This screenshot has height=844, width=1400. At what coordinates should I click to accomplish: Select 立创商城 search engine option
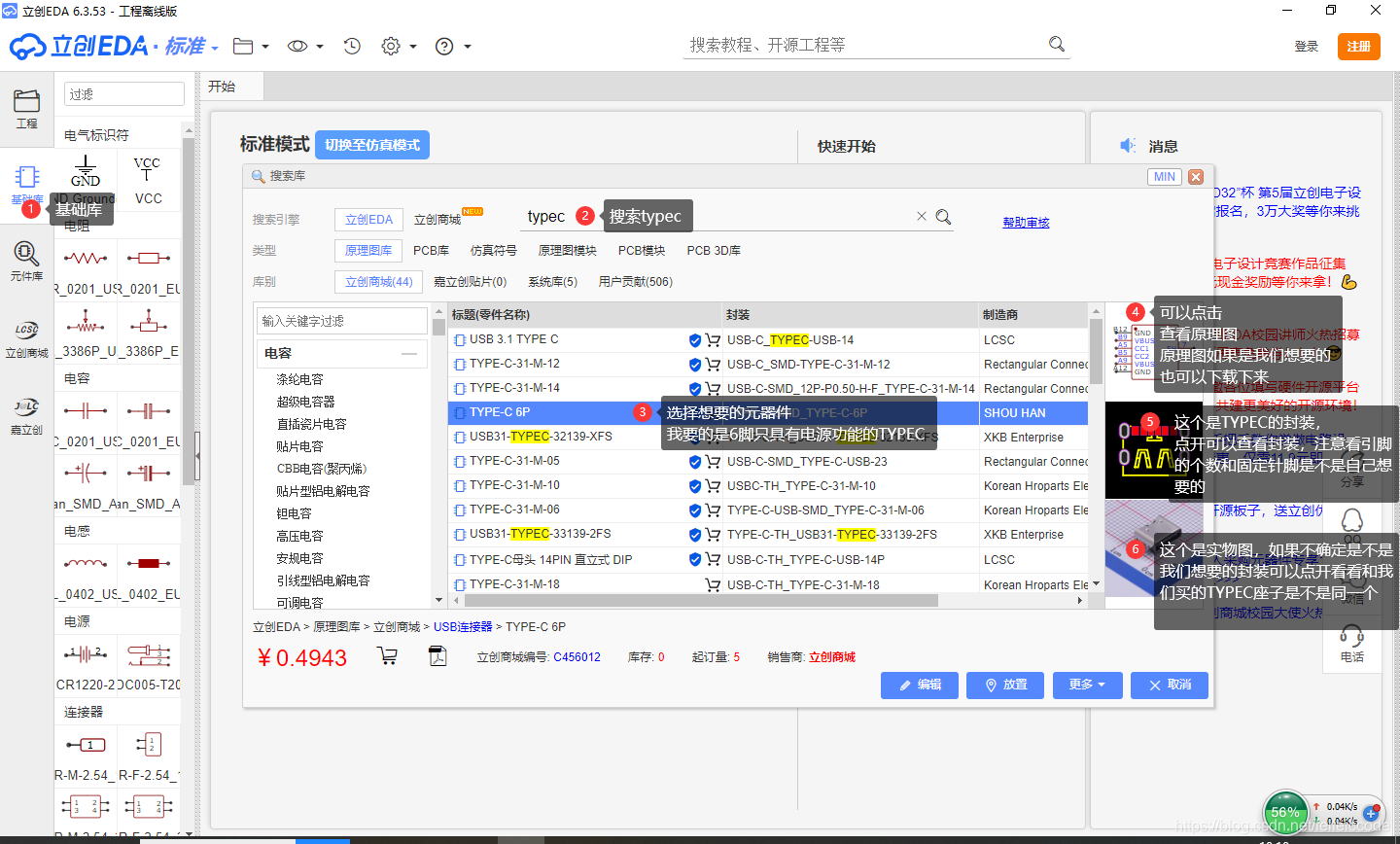pos(437,220)
